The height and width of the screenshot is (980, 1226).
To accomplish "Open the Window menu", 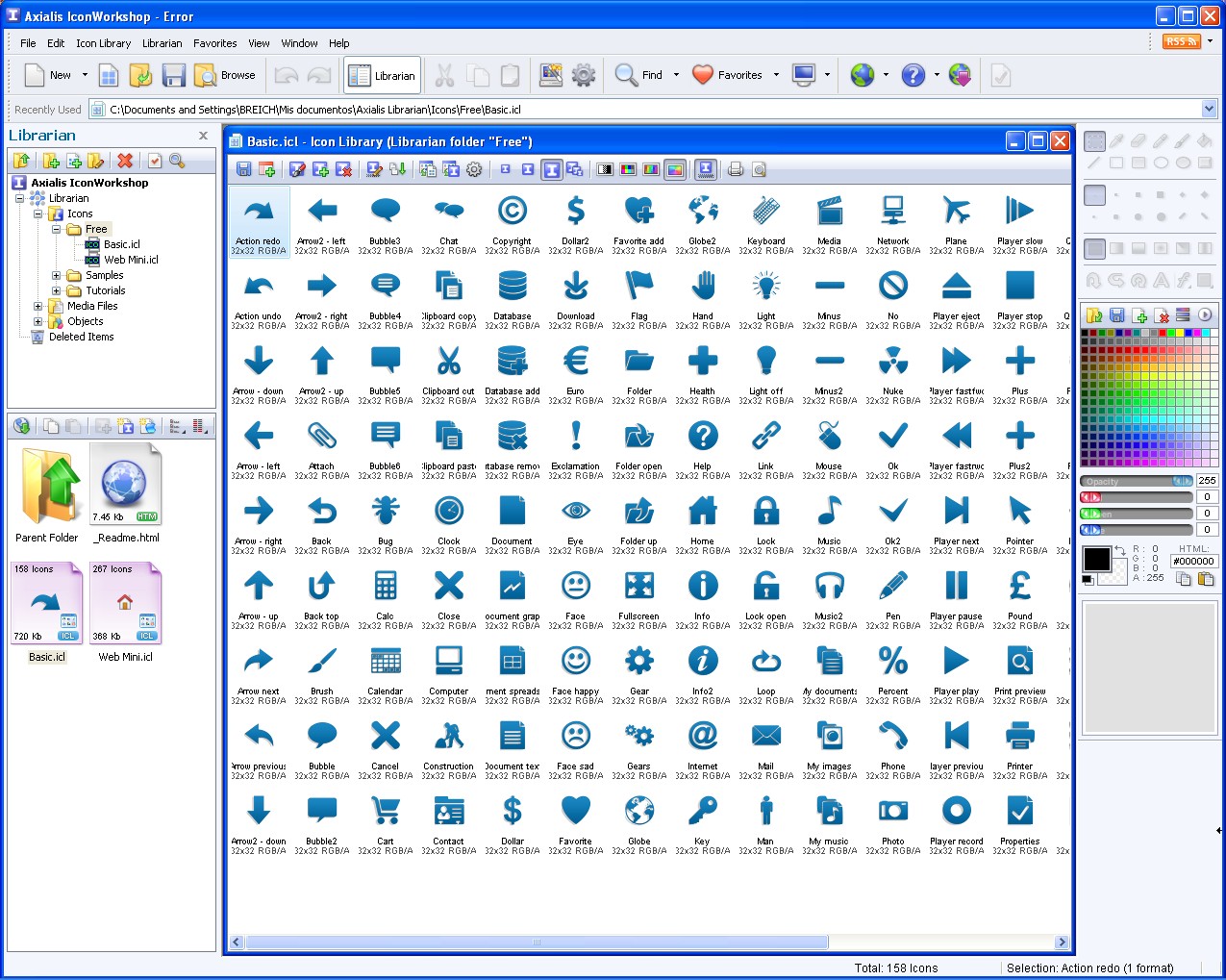I will tap(300, 43).
